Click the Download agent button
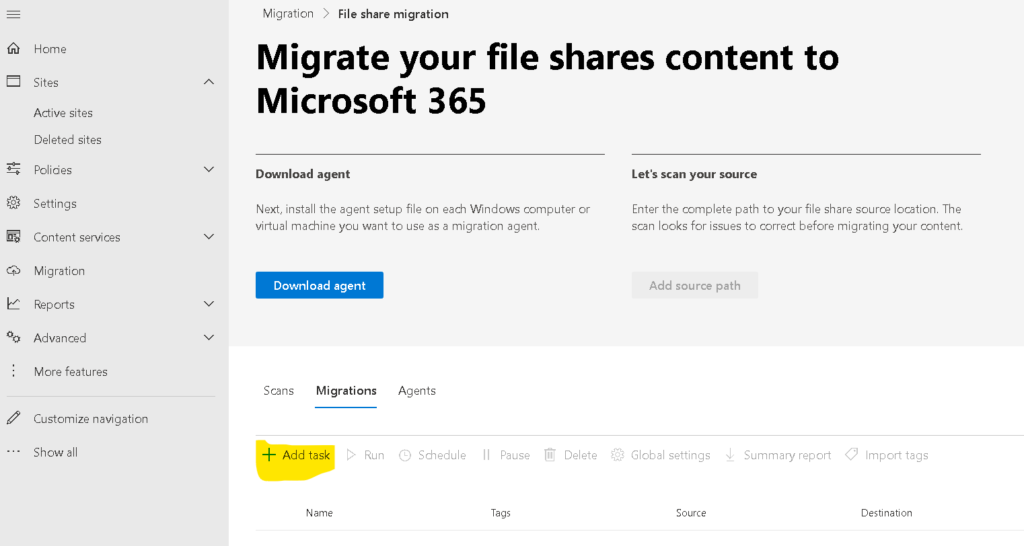 coord(319,285)
